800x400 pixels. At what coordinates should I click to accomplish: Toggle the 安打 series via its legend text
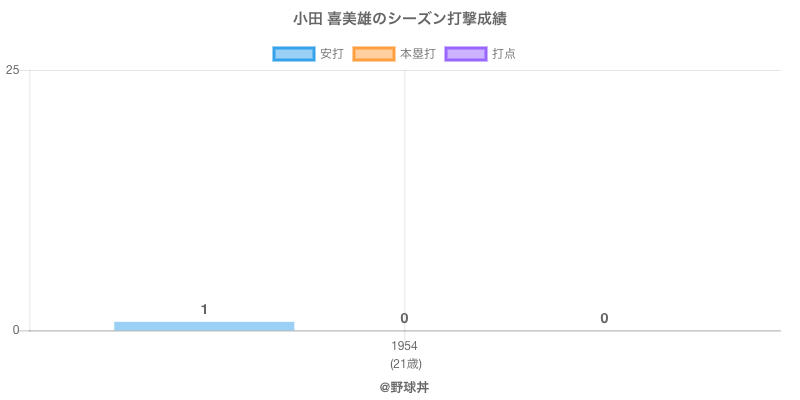[x=331, y=54]
